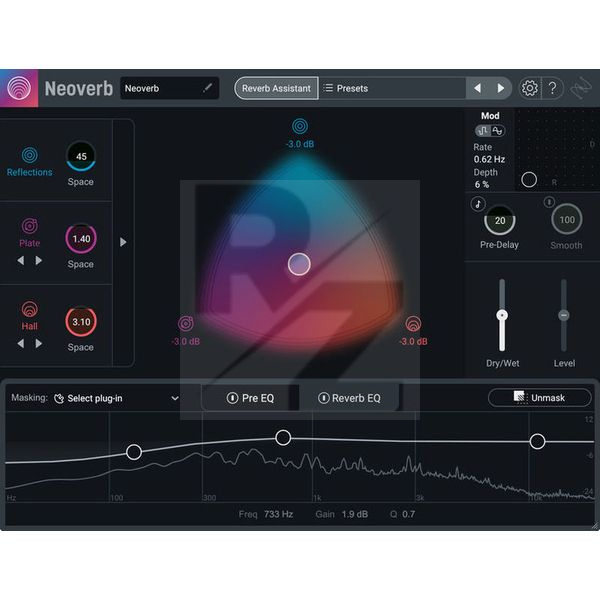The height and width of the screenshot is (600, 600).
Task: Click Freq value 733 Hz
Action: 278,514
